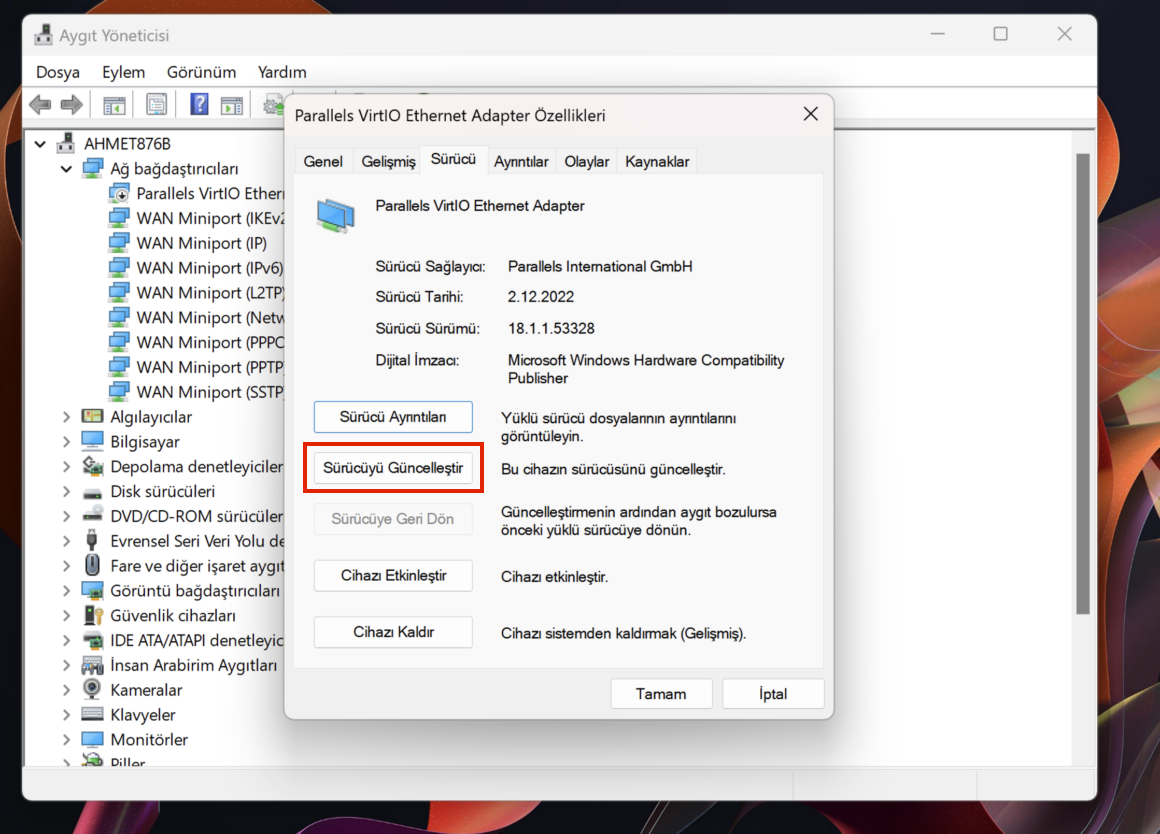Switch to the Olaylar tab
Screen dimensions: 1160x834
[x=587, y=161]
